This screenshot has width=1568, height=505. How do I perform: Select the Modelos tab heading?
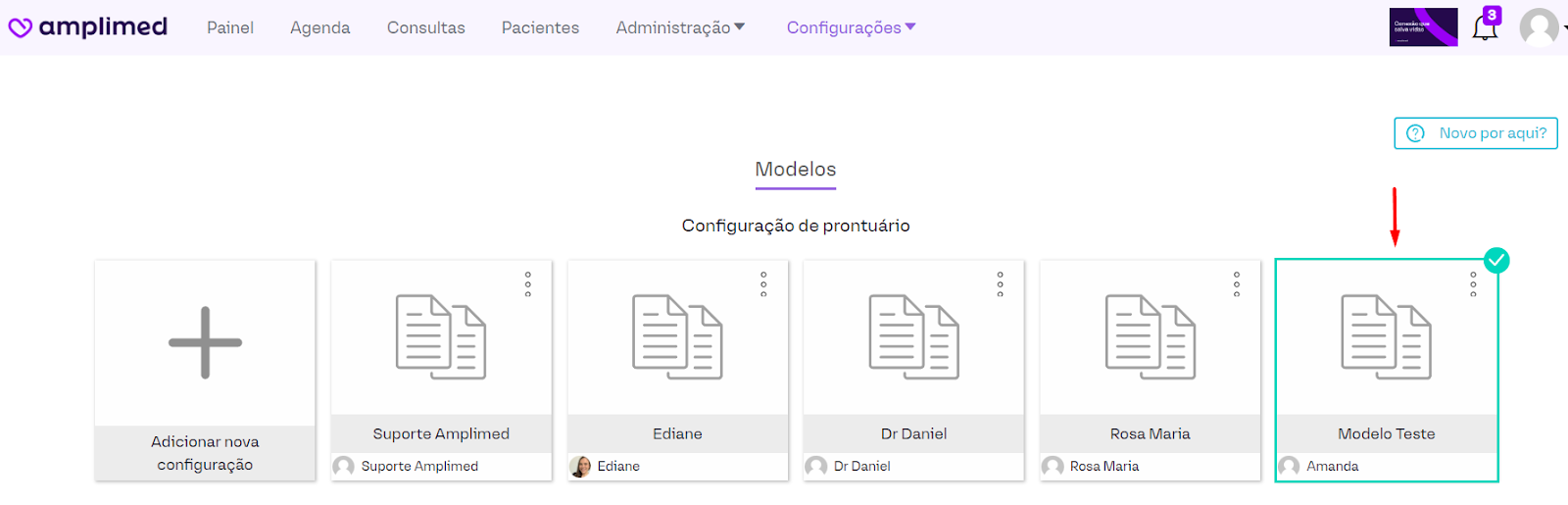click(796, 170)
